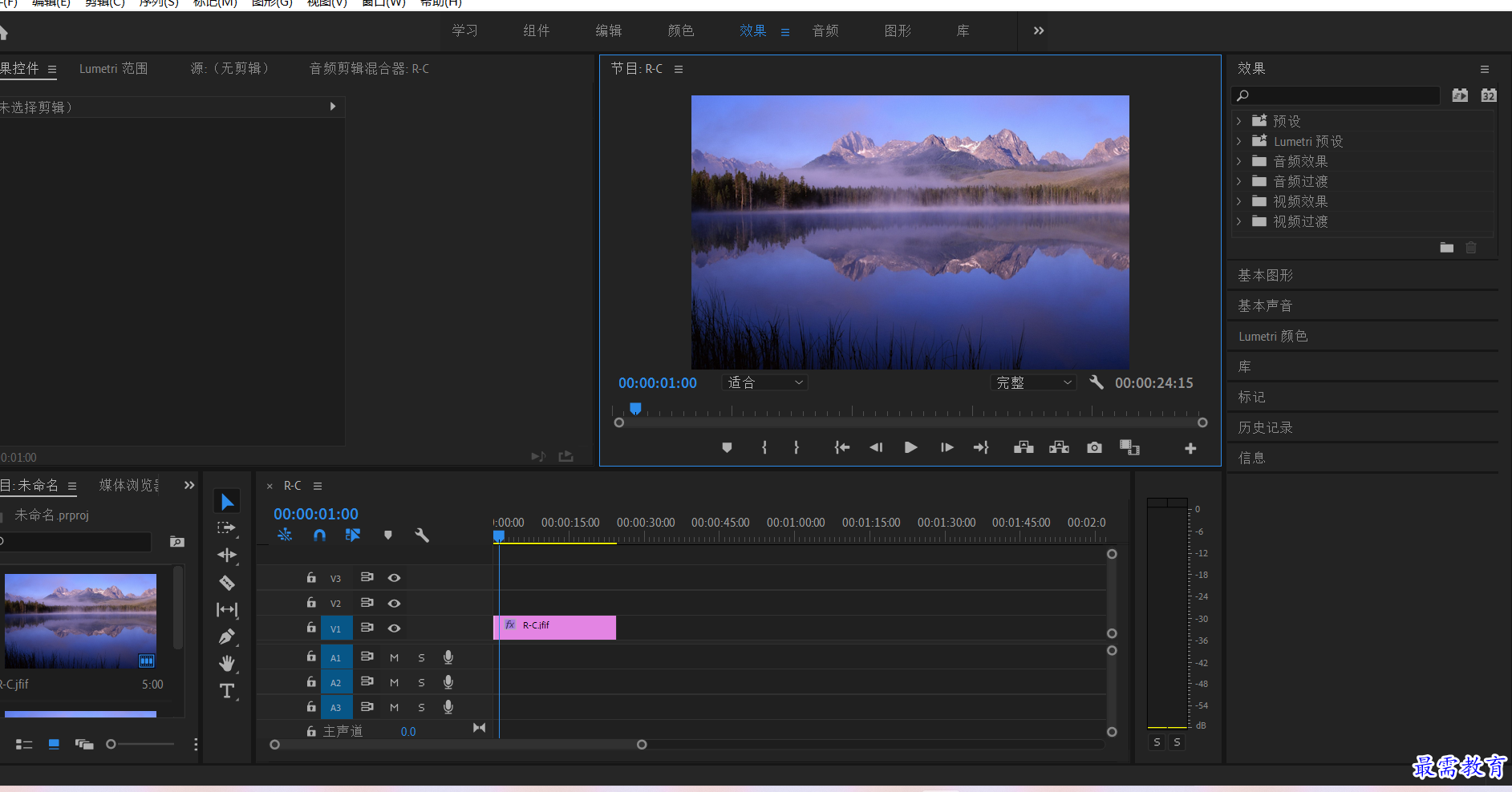Select the Type tool
The width and height of the screenshot is (1512, 792).
(x=227, y=691)
